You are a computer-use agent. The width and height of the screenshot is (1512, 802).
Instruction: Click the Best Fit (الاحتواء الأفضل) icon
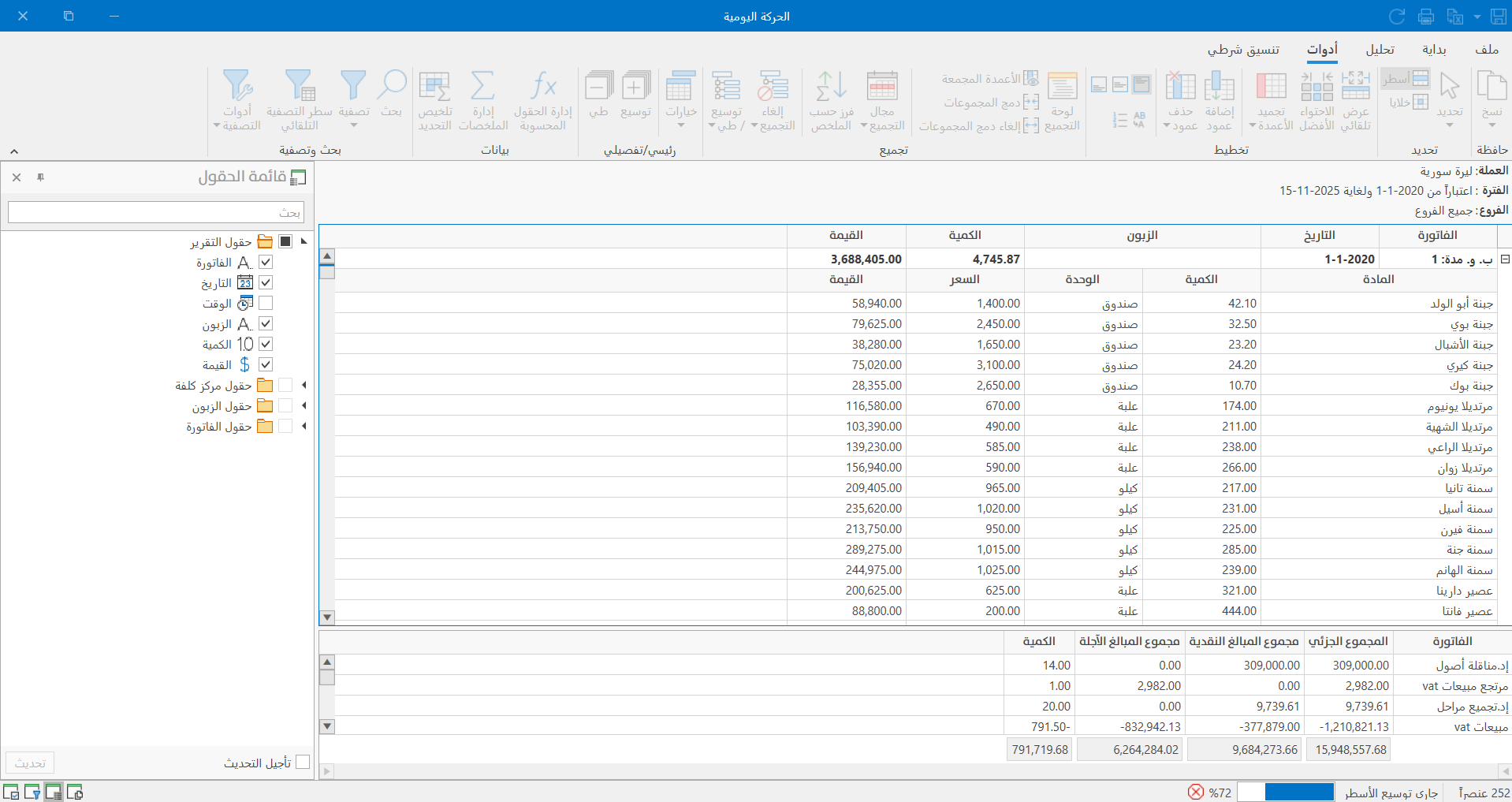click(1316, 87)
